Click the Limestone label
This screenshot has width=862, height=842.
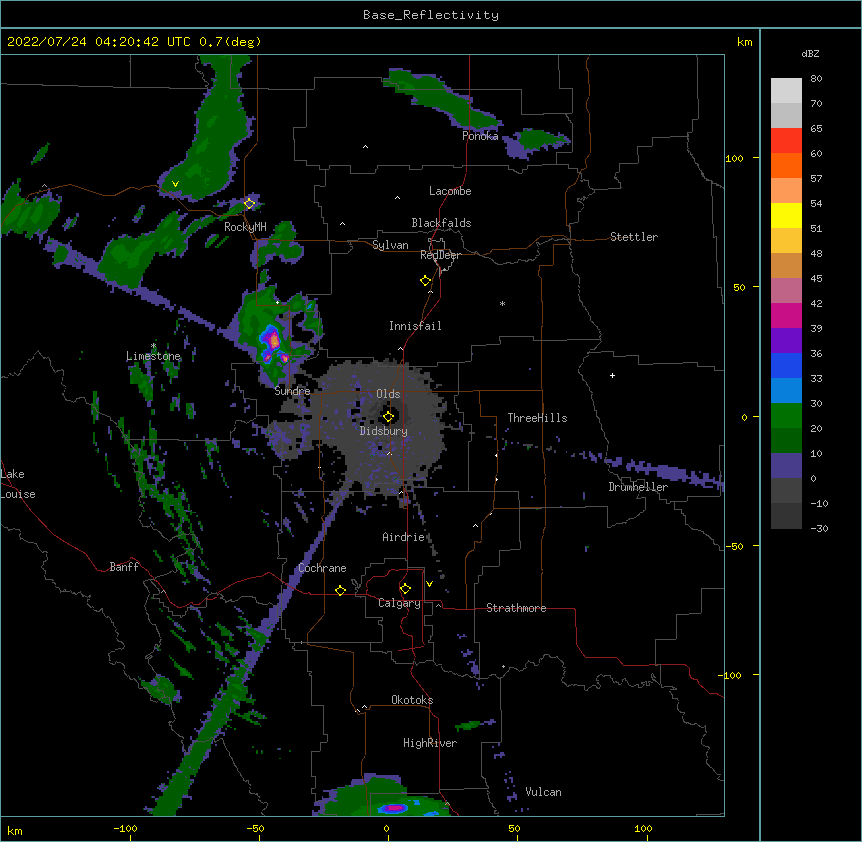pos(153,356)
